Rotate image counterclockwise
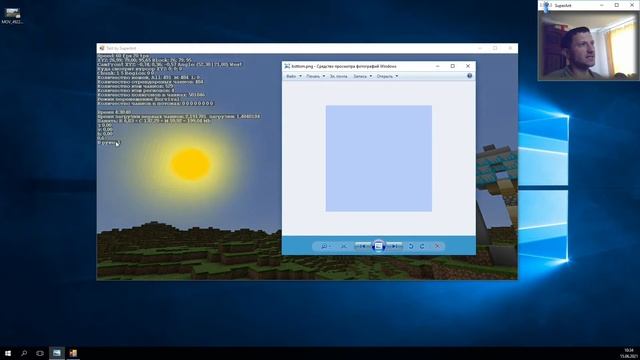 pos(411,246)
